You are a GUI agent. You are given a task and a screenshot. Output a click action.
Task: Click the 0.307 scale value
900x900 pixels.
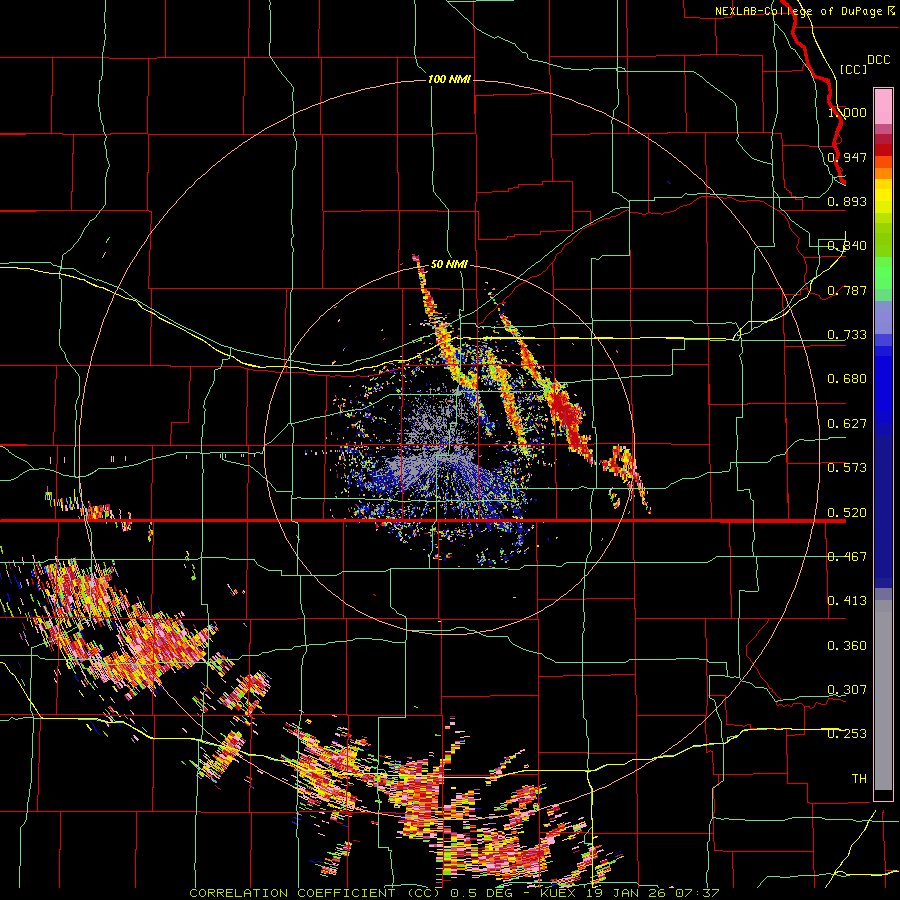tap(847, 690)
